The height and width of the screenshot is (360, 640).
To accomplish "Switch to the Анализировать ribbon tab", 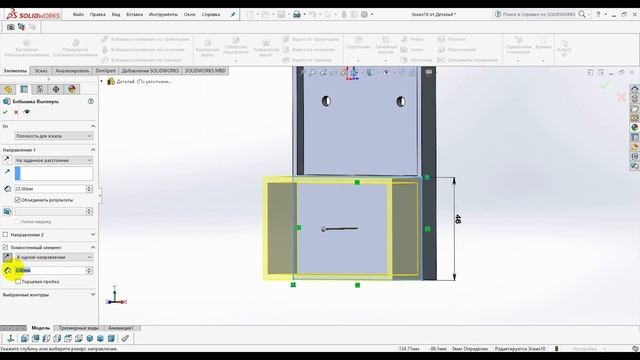I will click(72, 71).
